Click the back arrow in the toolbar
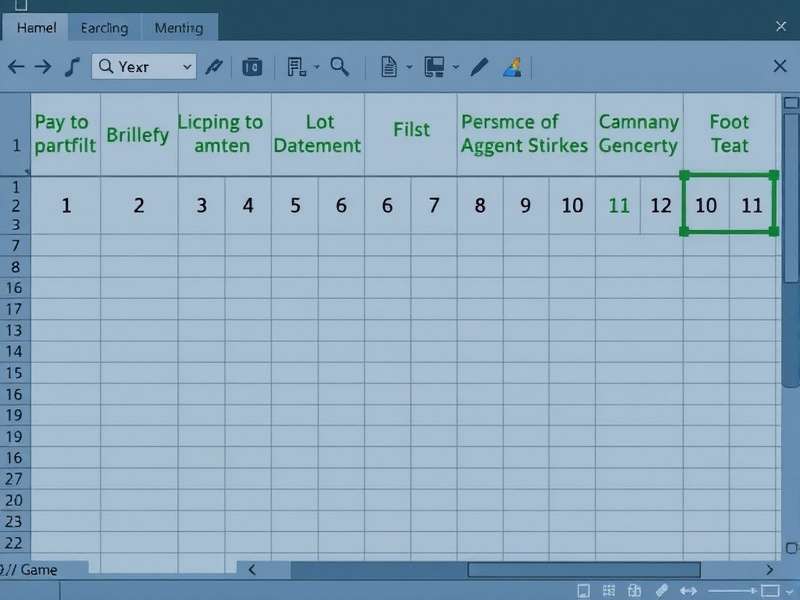This screenshot has width=800, height=600. coord(16,67)
